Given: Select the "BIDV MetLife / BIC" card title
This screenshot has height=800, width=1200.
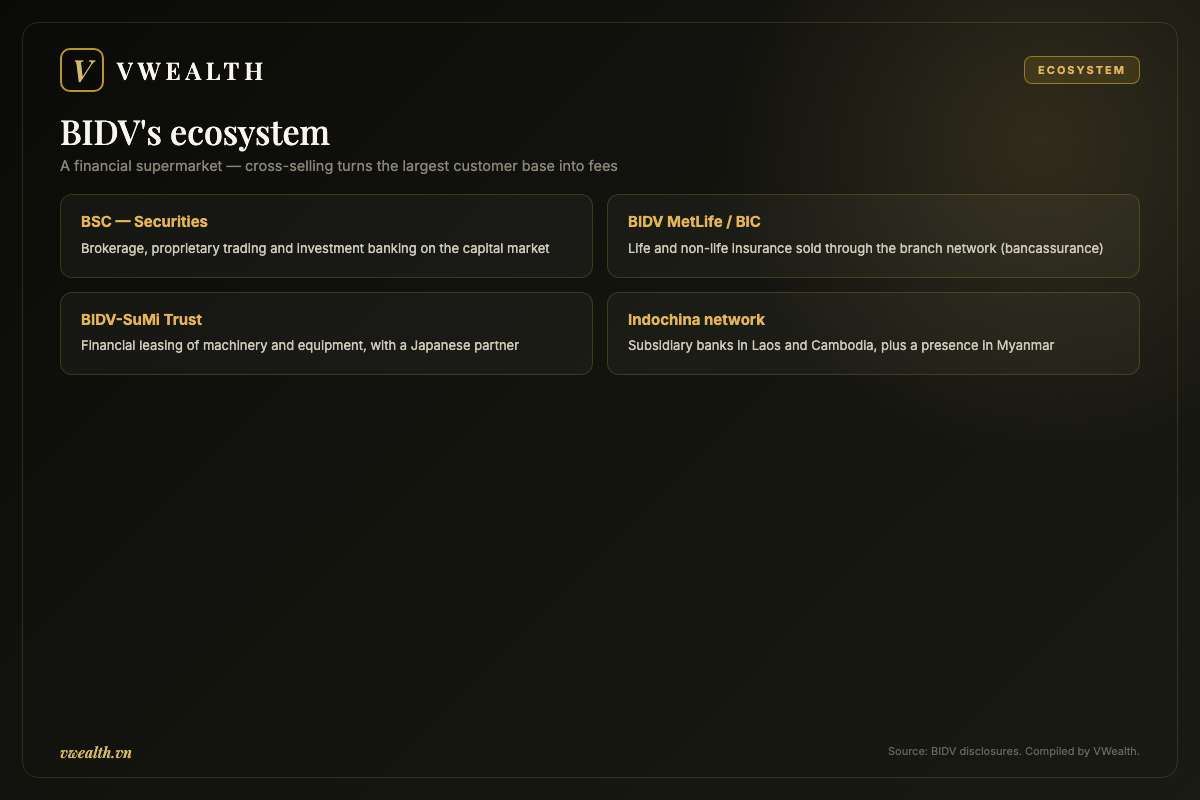Looking at the screenshot, I should [694, 222].
